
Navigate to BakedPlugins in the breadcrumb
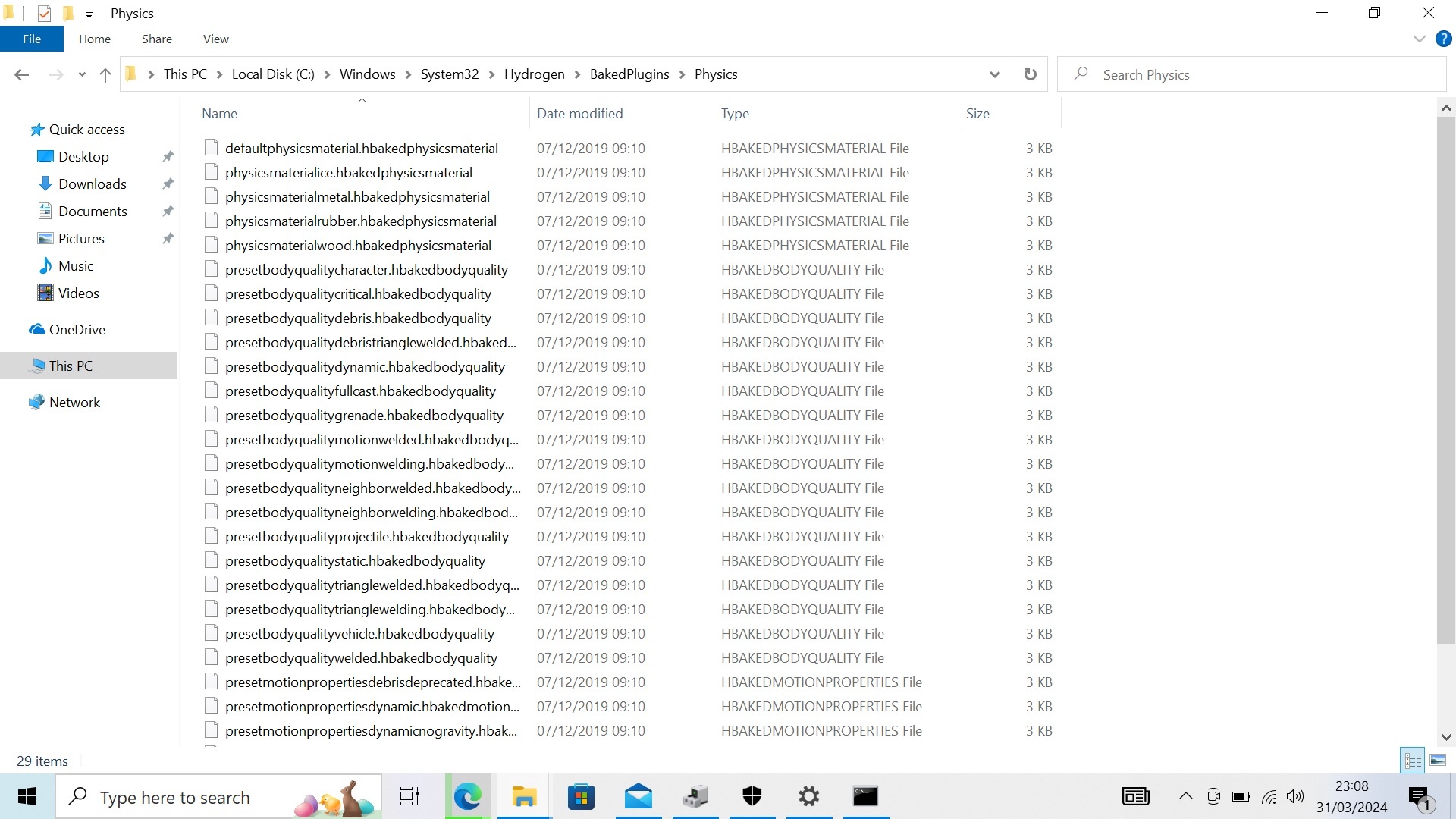(x=629, y=74)
